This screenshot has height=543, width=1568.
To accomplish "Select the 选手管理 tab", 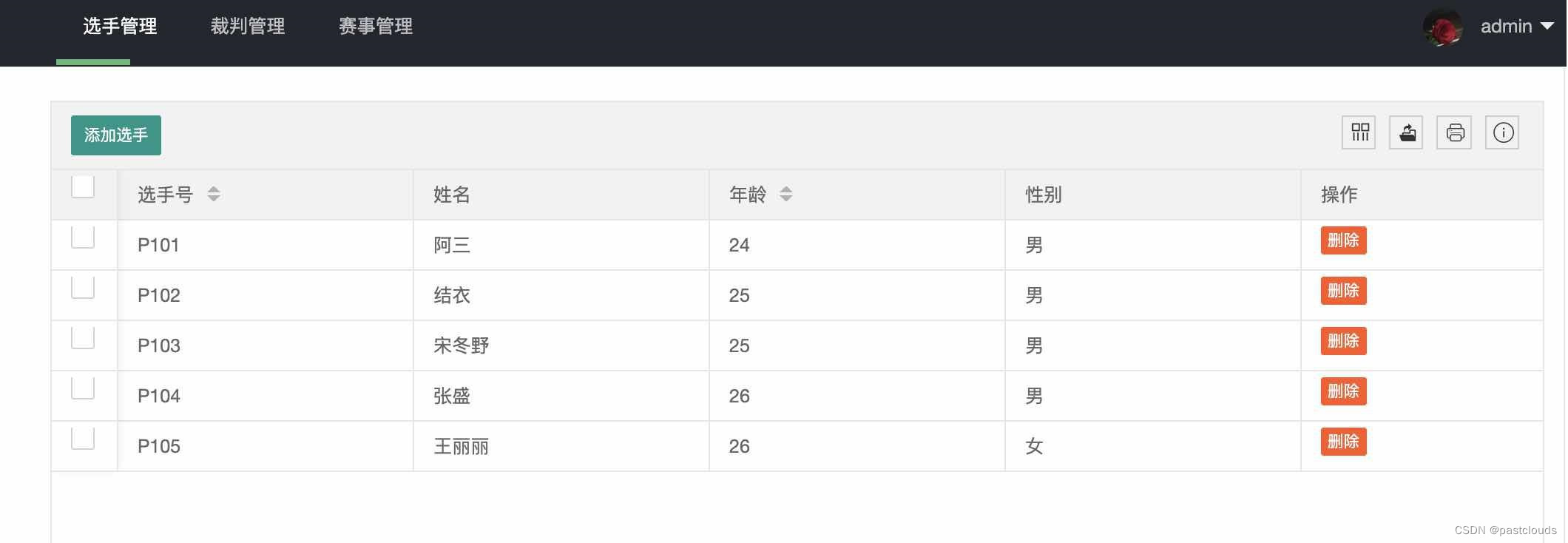I will 121,26.
